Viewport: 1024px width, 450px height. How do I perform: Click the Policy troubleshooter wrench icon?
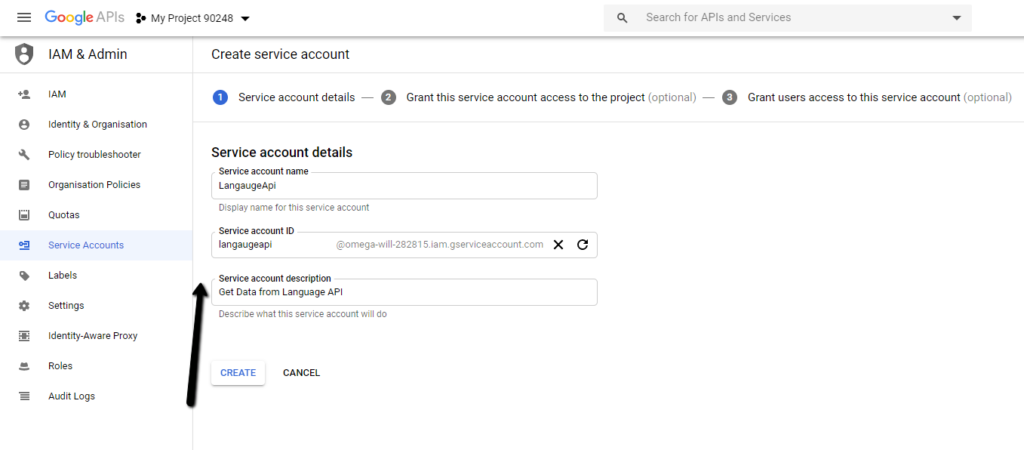24,155
